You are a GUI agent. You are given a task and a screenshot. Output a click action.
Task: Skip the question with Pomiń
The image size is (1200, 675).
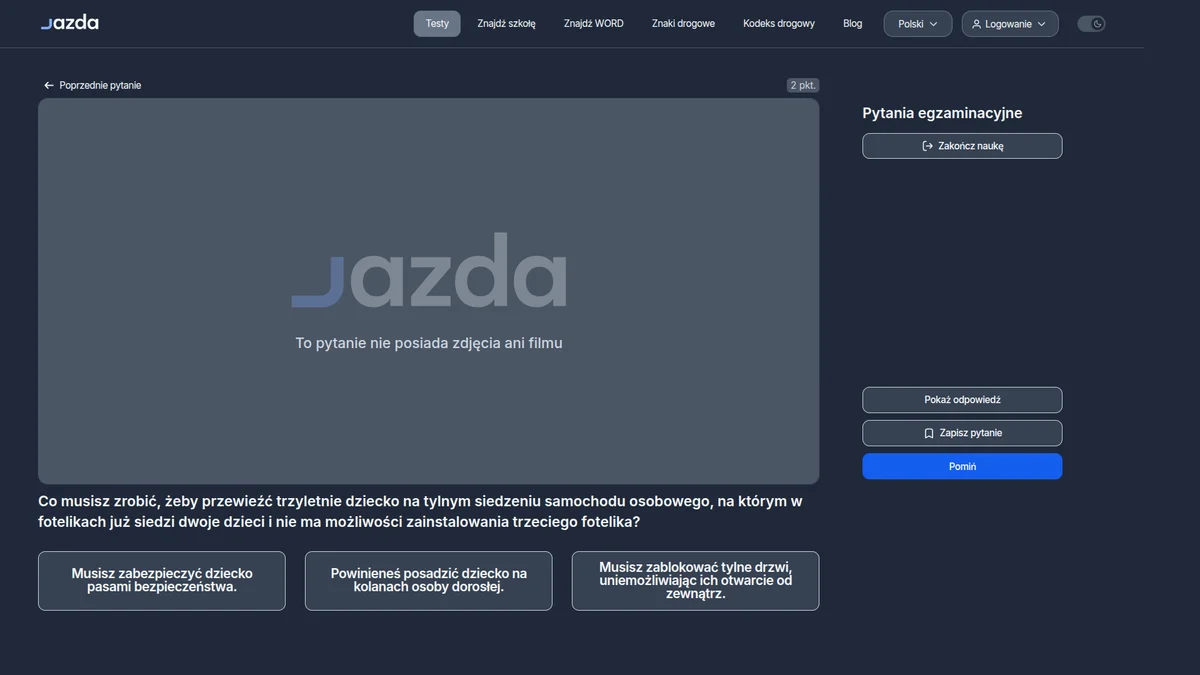(x=962, y=466)
